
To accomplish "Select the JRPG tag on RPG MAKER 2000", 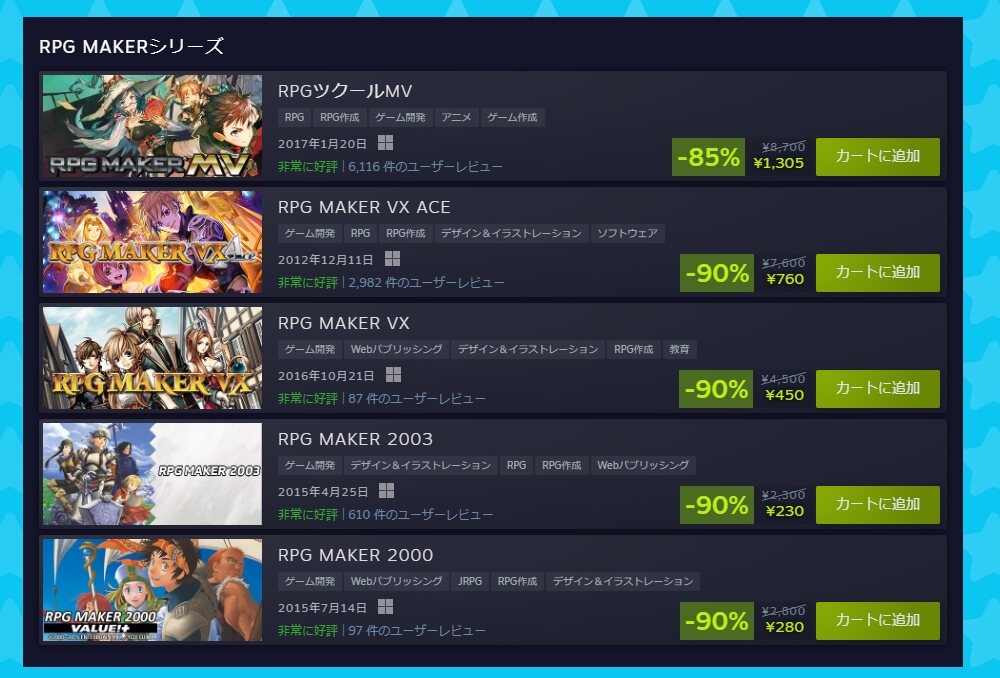I will (470, 582).
